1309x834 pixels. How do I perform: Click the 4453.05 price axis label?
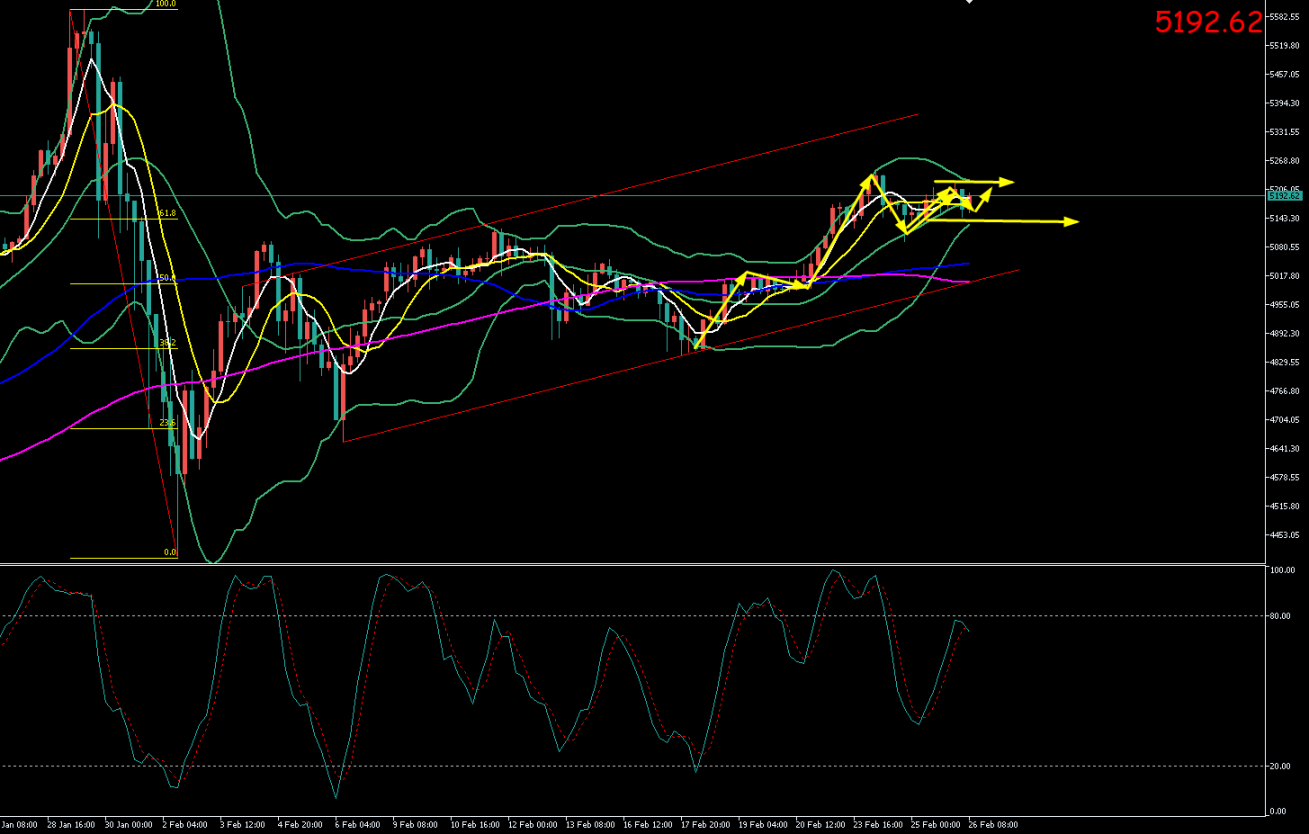[1284, 536]
